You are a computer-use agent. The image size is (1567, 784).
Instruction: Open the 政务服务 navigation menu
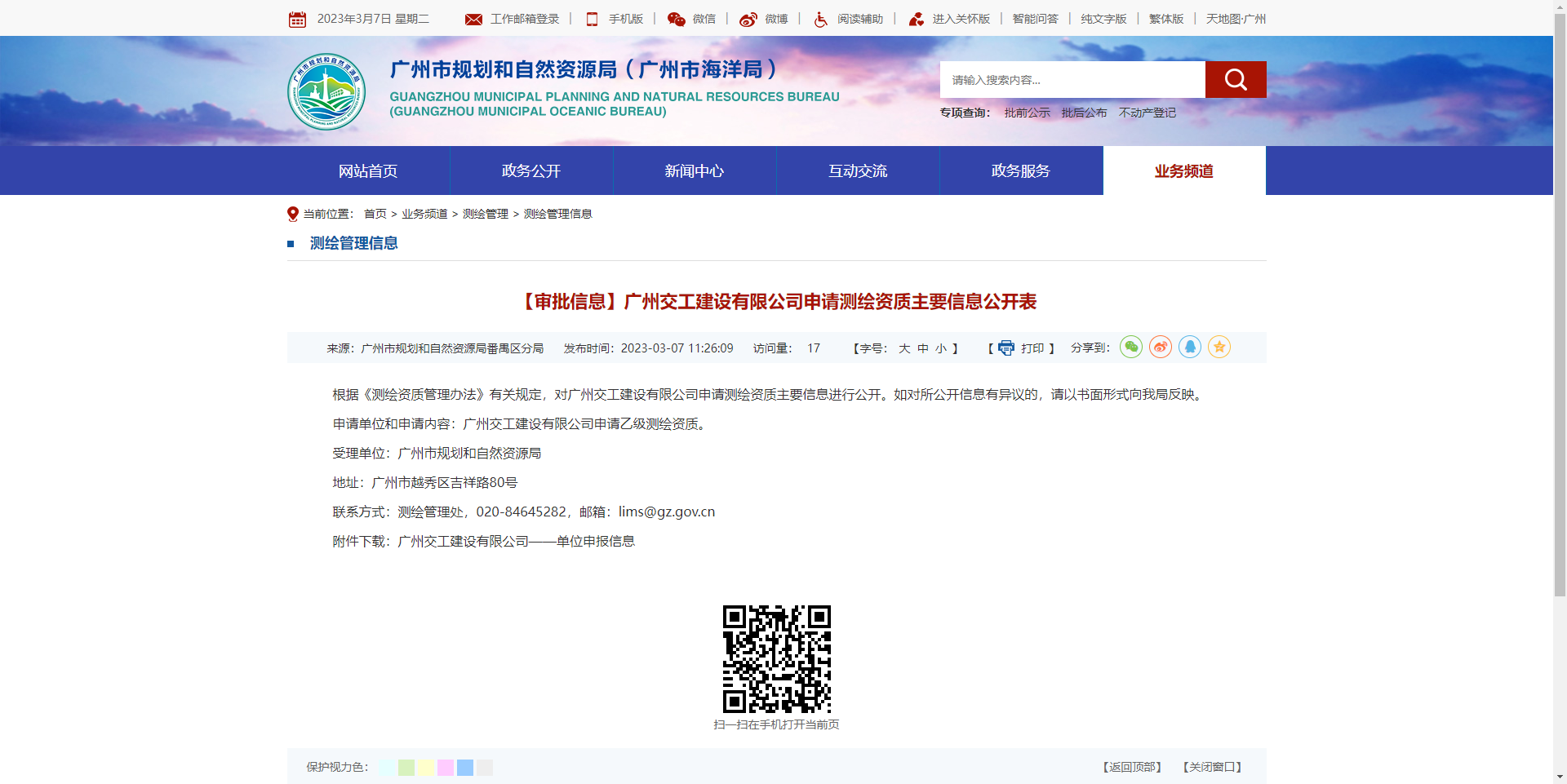click(1020, 171)
